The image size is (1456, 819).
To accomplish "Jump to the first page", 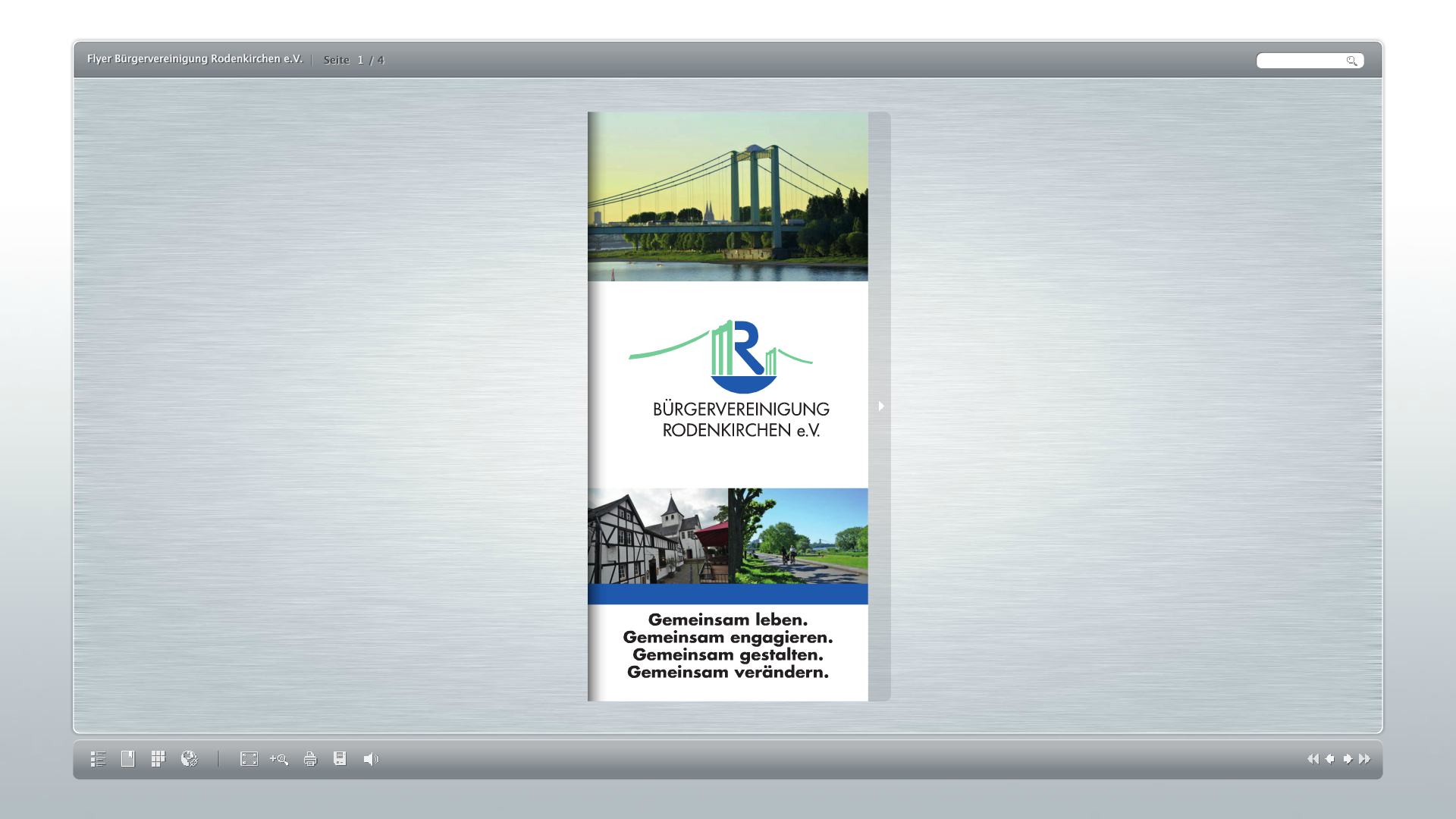I will tap(1313, 759).
